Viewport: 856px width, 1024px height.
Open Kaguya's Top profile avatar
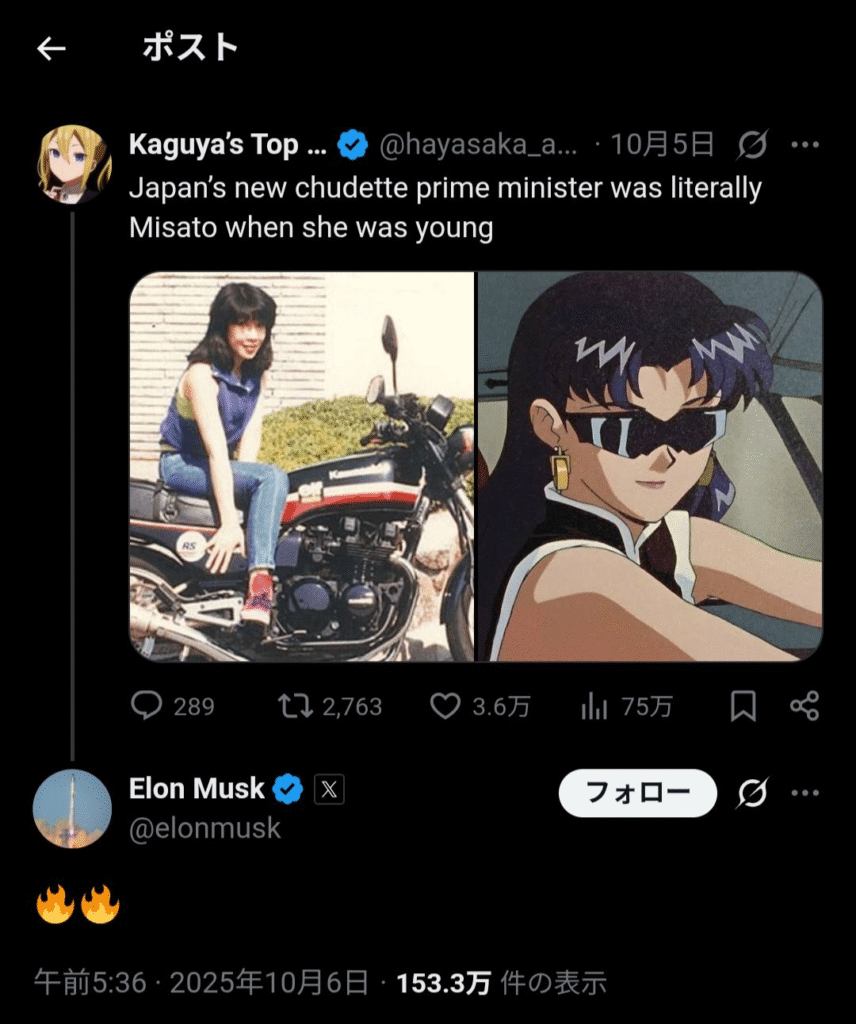(74, 164)
